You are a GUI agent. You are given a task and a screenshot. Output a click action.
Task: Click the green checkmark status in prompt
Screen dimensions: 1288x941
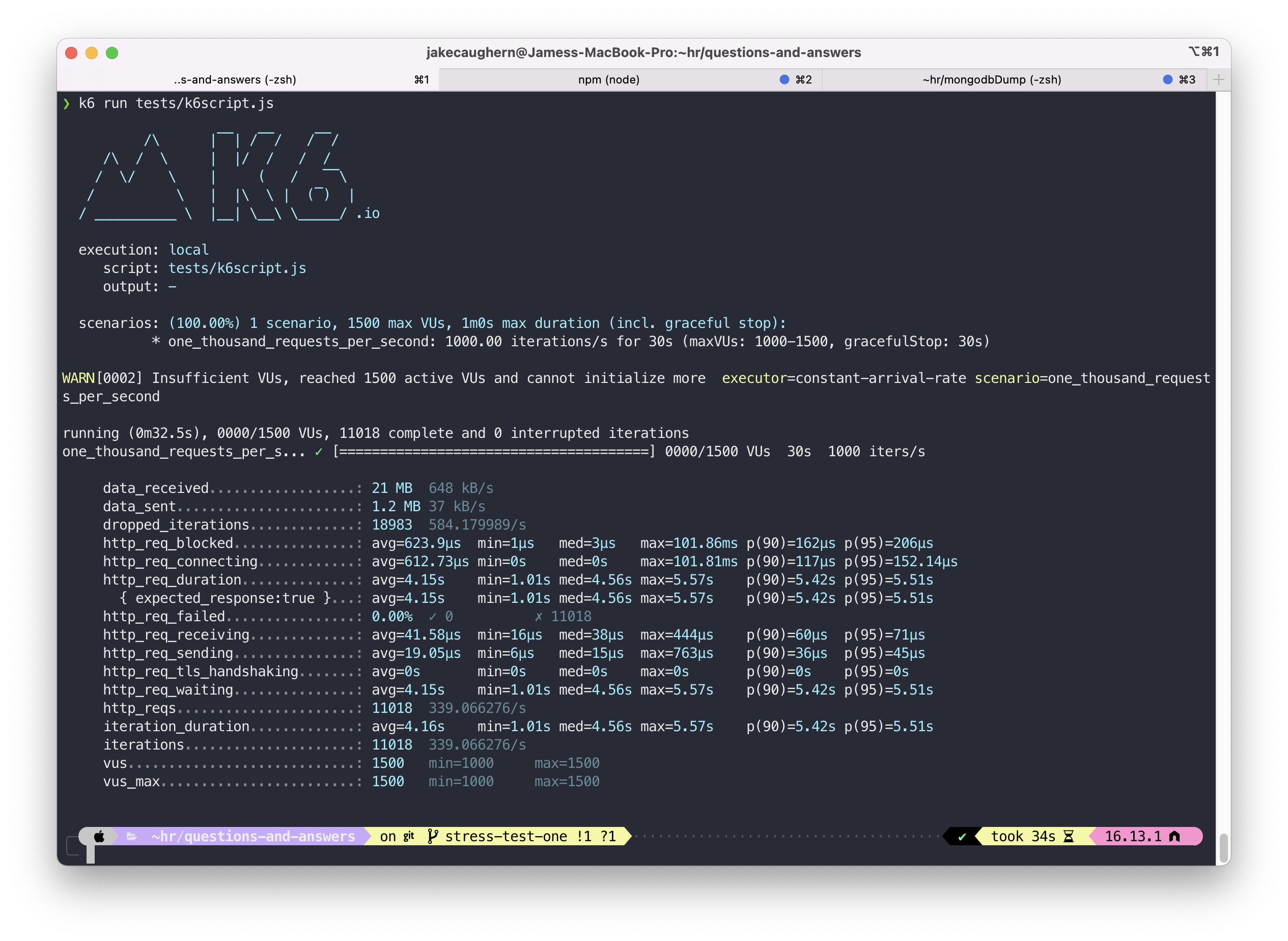[x=962, y=837]
